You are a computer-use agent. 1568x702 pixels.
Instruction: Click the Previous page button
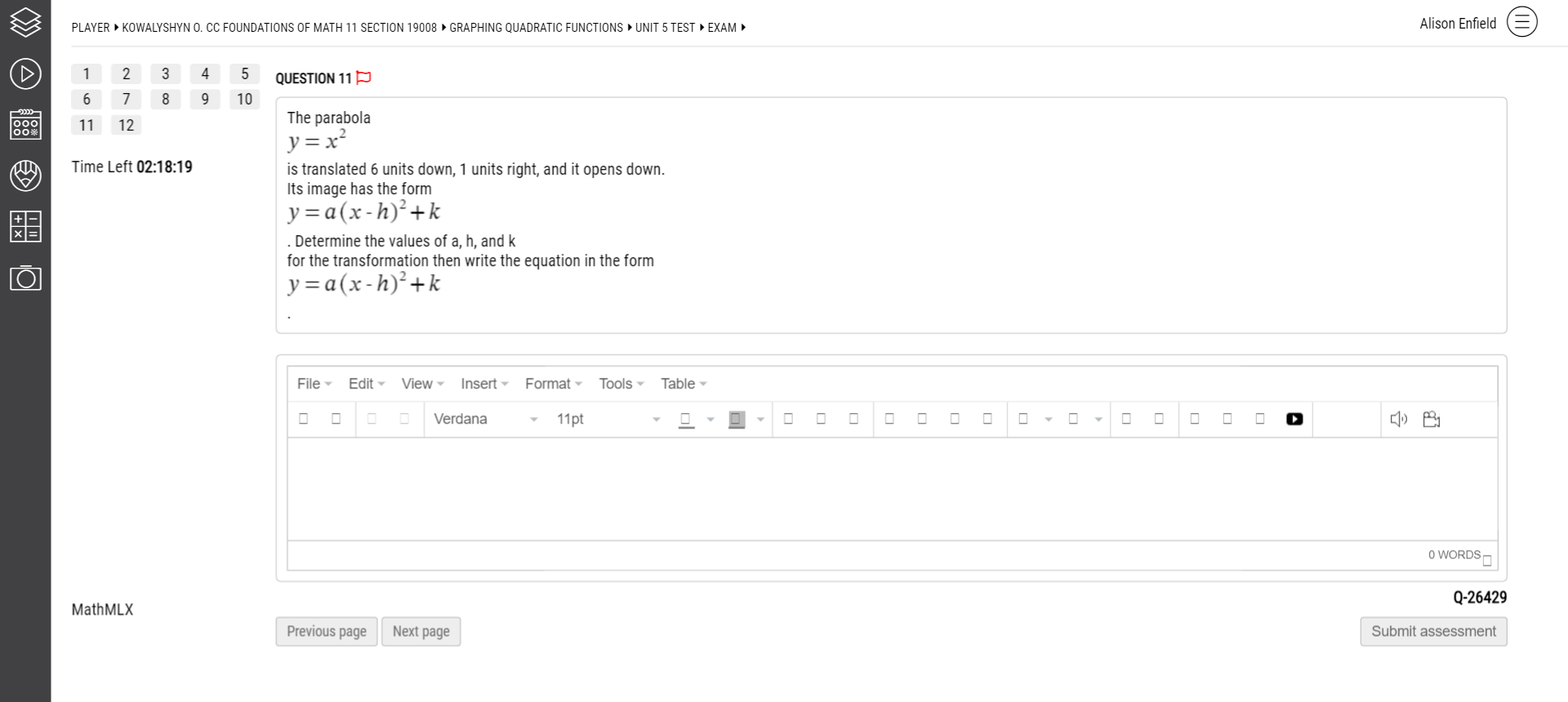(327, 631)
